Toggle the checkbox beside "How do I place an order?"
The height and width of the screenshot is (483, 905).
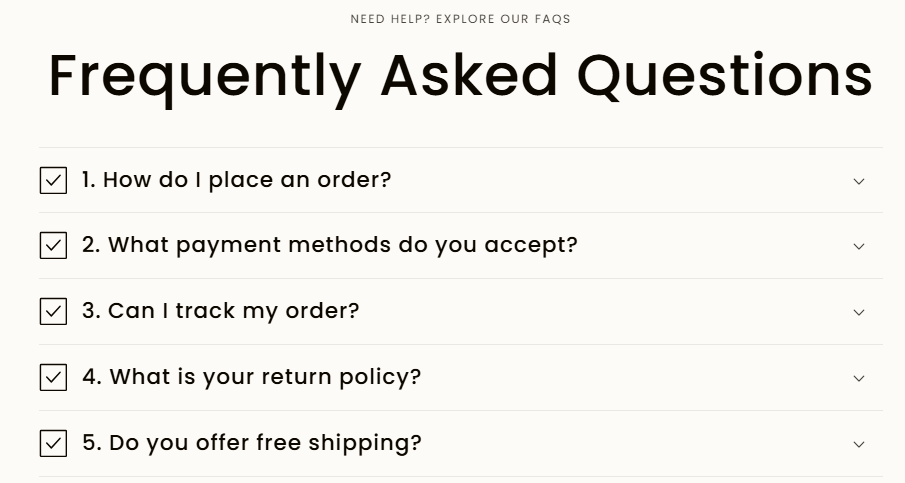pyautogui.click(x=53, y=180)
